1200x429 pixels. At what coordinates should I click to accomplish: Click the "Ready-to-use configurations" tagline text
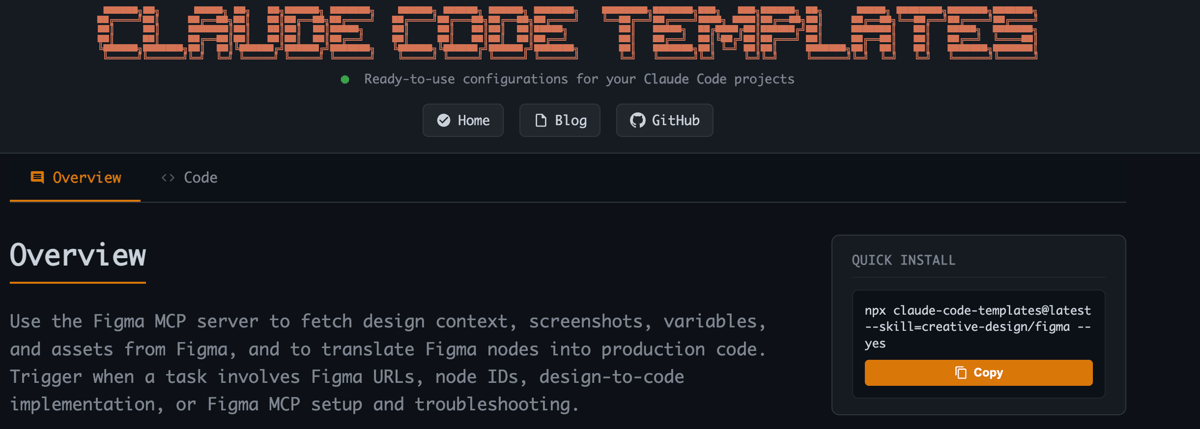tap(579, 79)
